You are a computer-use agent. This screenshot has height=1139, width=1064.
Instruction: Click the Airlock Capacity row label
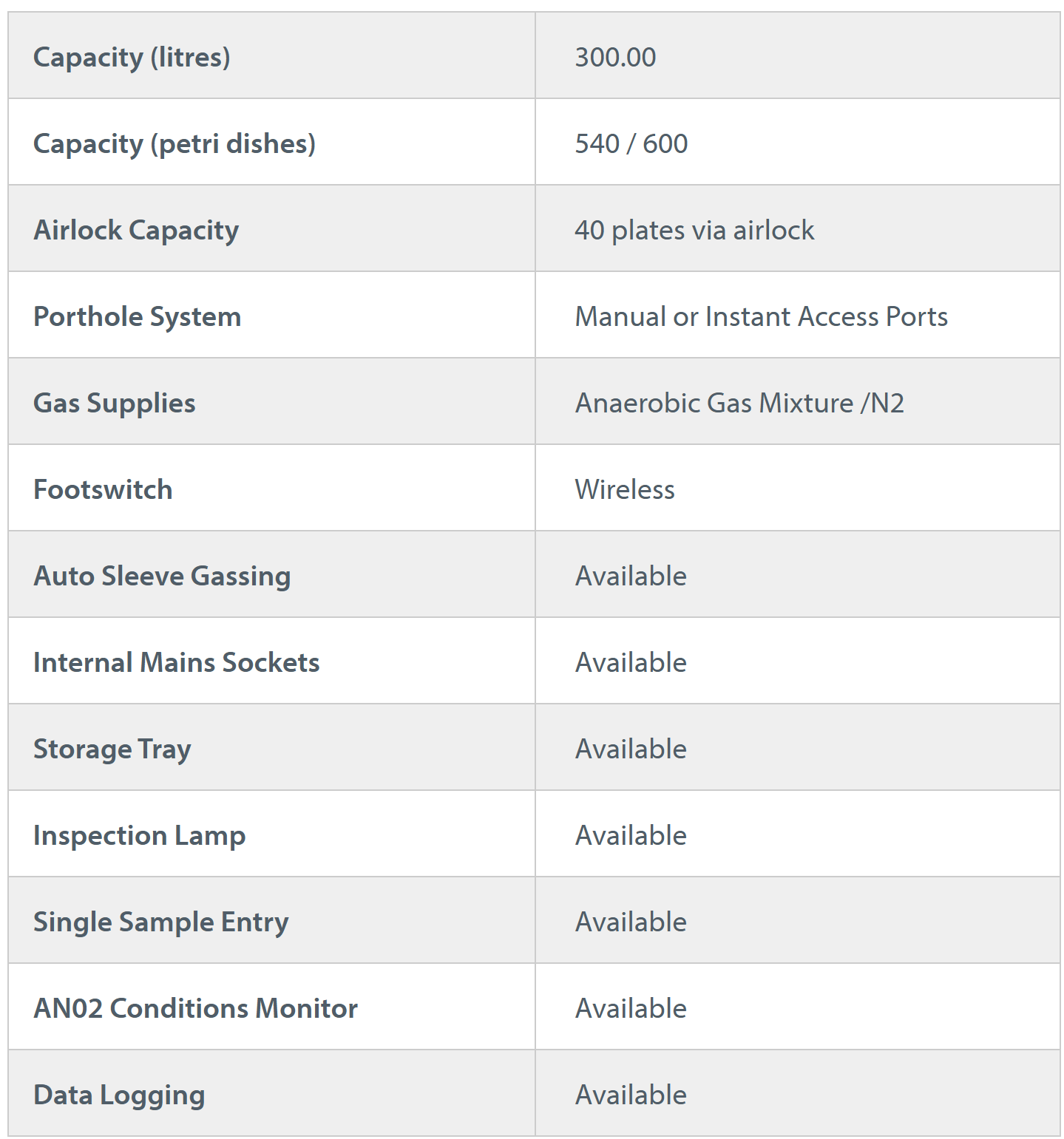[x=137, y=230]
